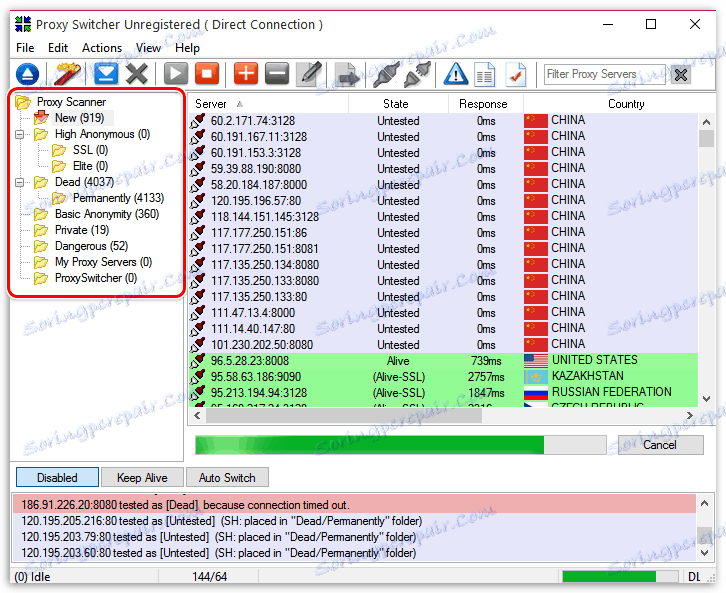Click the blue eject toolbar icon

[x=27, y=74]
